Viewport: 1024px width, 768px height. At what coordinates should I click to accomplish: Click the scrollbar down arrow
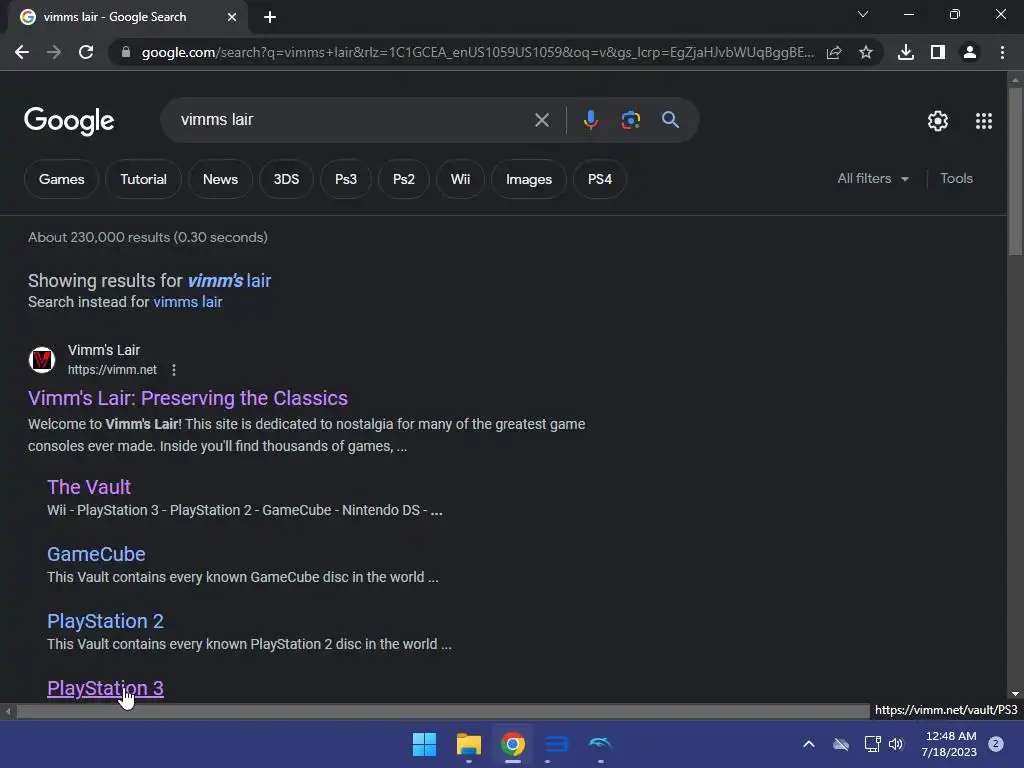click(1015, 694)
